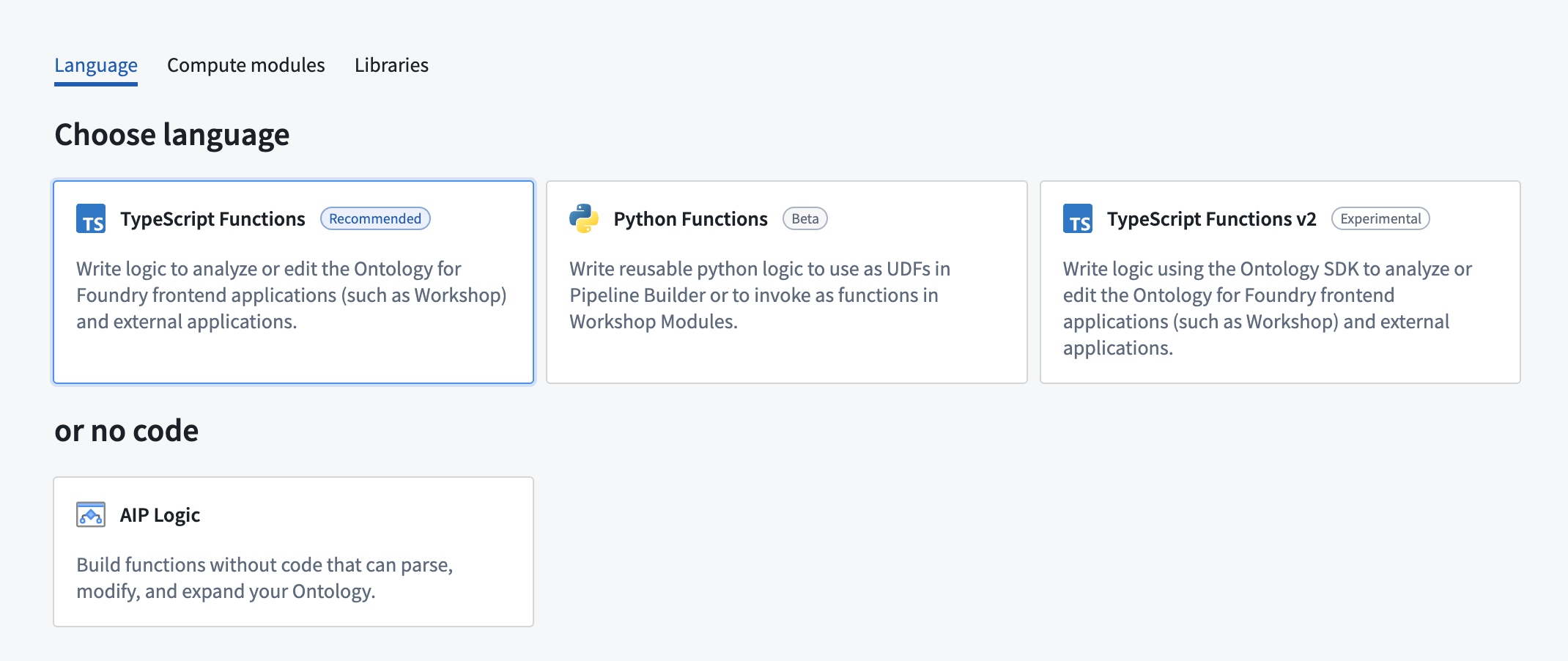Click the Beta badge on Python Functions
This screenshot has width=1568, height=661.
tap(805, 218)
